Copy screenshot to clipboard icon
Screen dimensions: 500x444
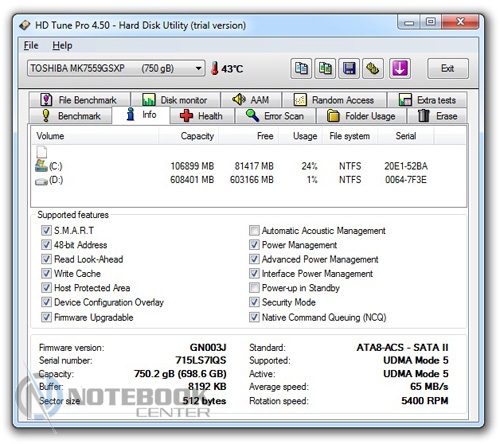(x=325, y=69)
